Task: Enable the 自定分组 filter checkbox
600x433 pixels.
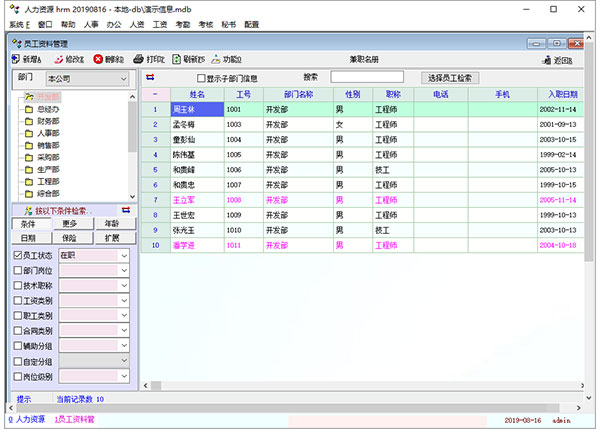Action: (18, 361)
